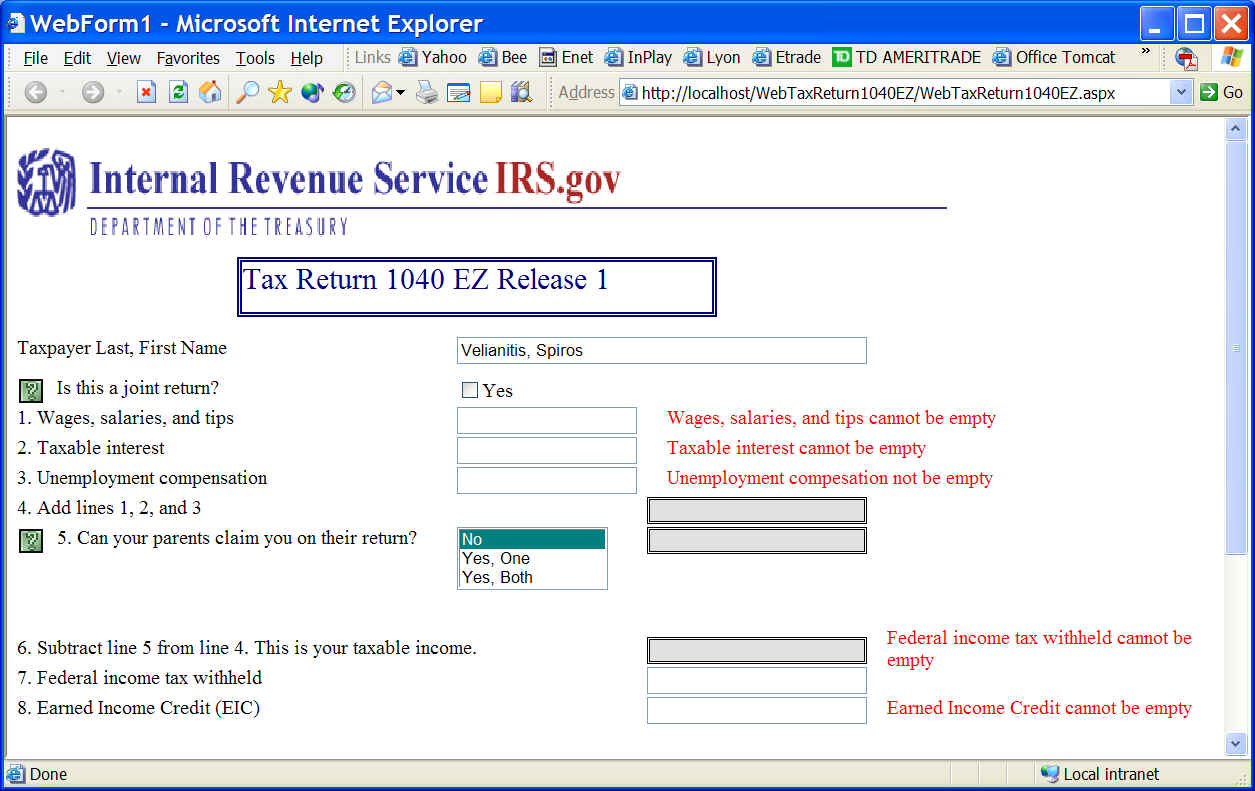Click 'Taxable interest cannot be empty' error text
The width and height of the screenshot is (1255, 791).
[796, 448]
